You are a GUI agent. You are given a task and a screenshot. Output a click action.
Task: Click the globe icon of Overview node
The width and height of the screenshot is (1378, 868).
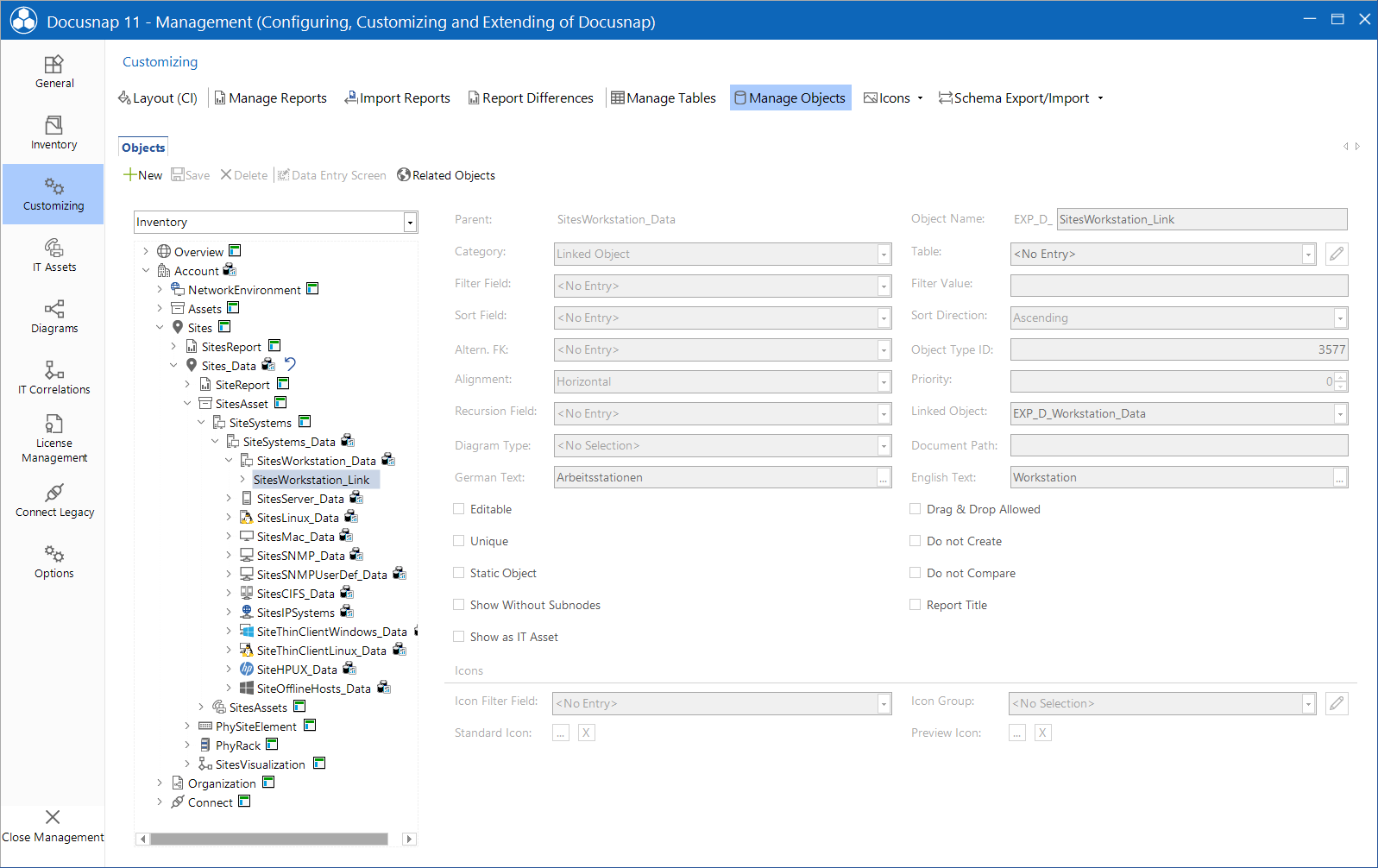[x=164, y=251]
